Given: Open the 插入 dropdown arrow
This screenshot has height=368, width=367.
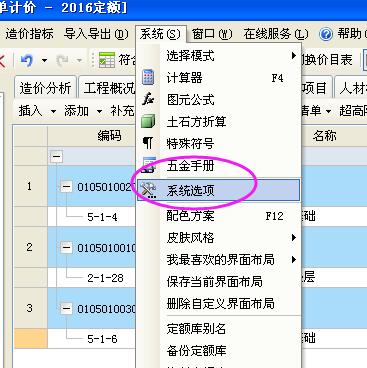Looking at the screenshot, I should tap(53, 111).
